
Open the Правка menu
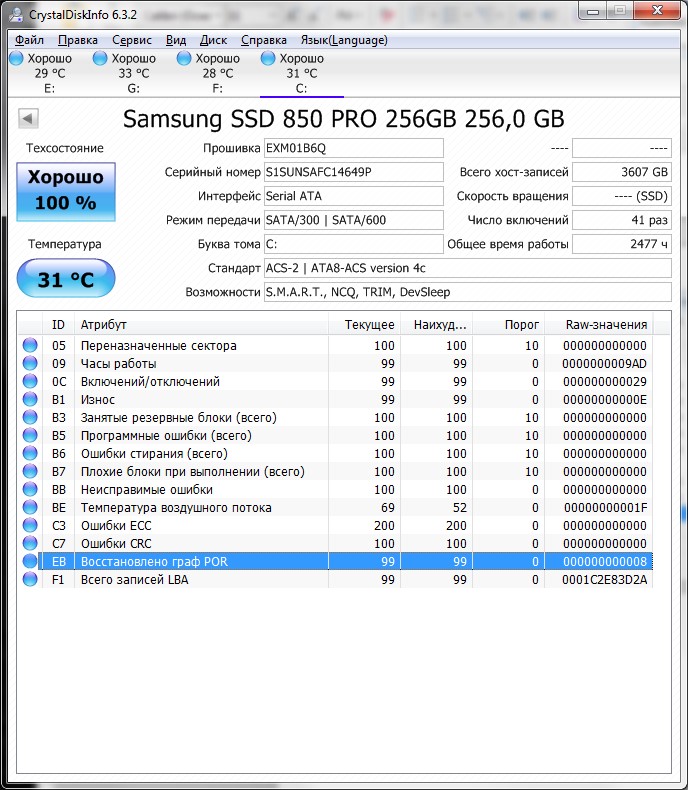[78, 40]
